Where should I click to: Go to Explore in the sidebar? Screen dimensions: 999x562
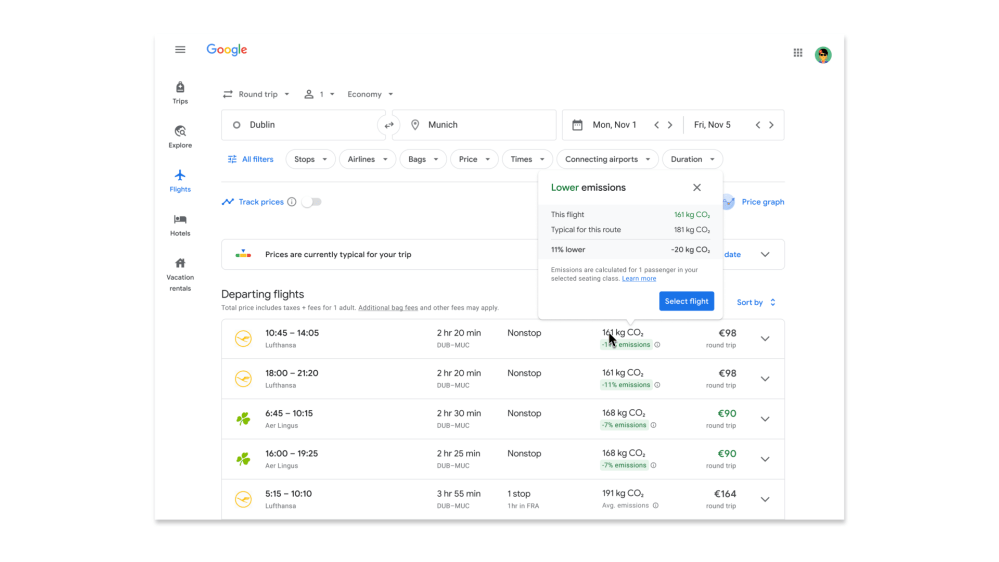point(180,137)
